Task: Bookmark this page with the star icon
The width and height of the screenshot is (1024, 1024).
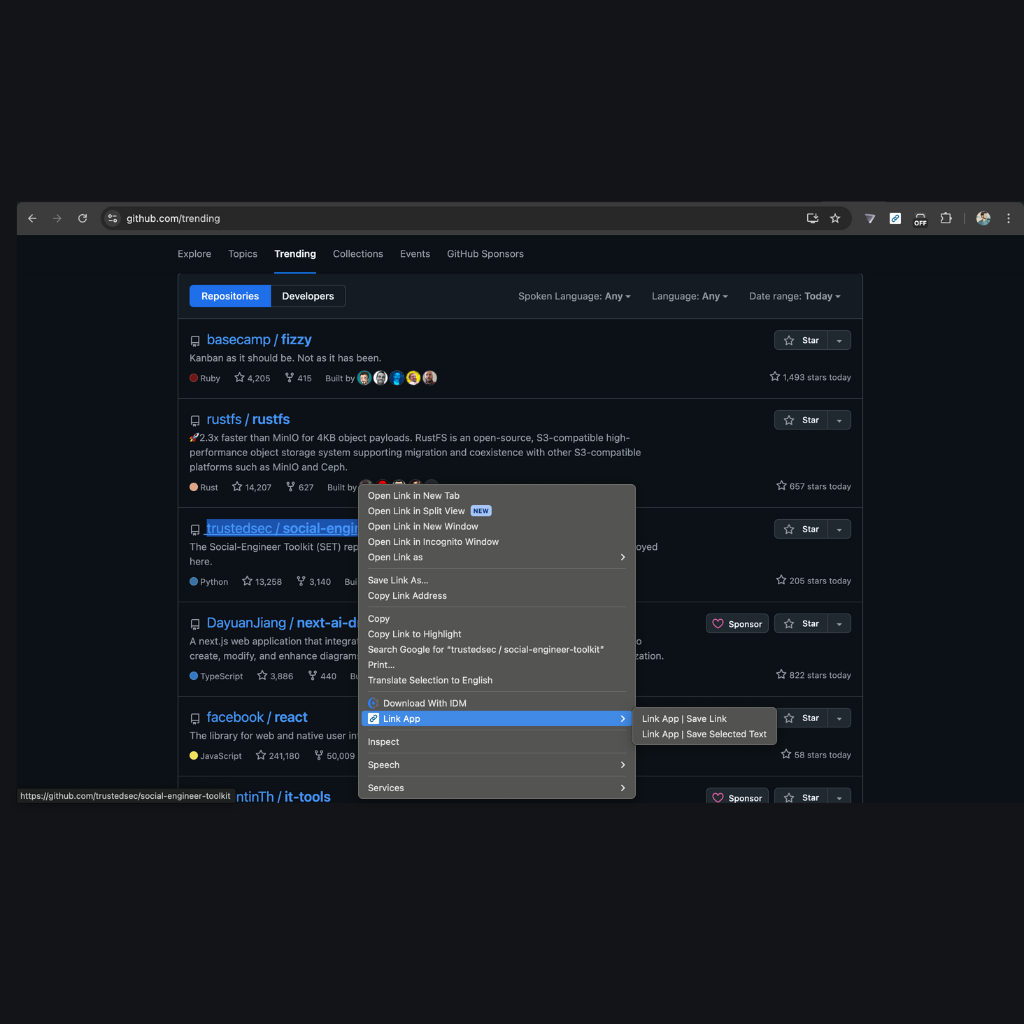Action: tap(835, 218)
